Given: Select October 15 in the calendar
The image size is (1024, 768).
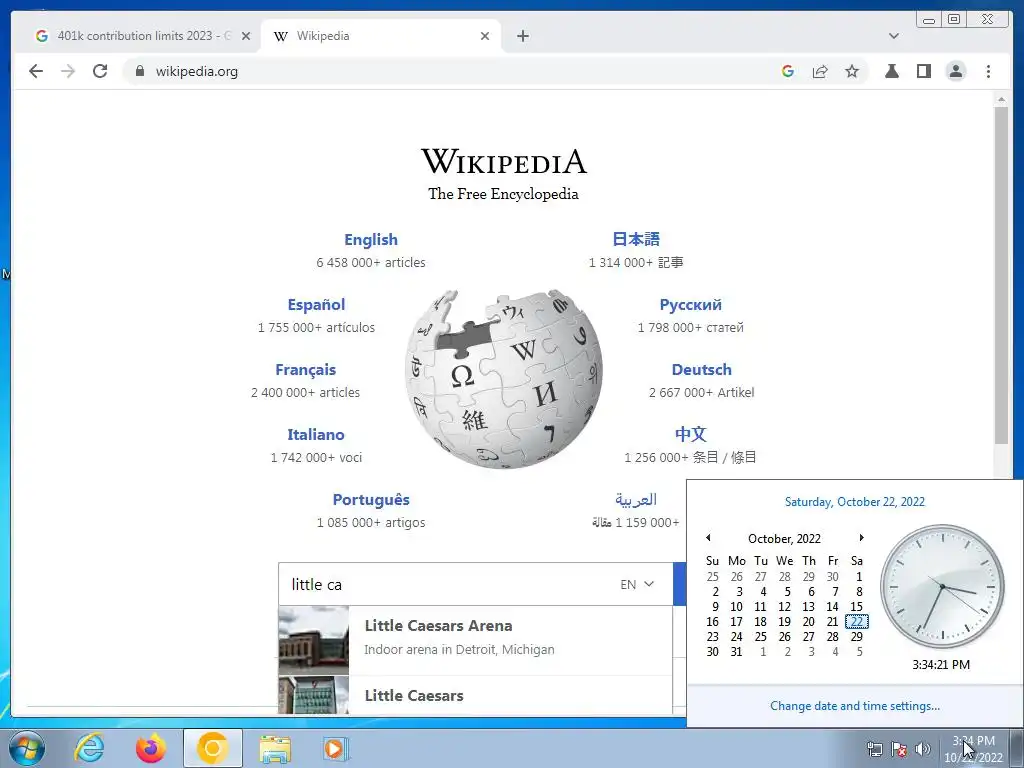Looking at the screenshot, I should [x=857, y=607].
